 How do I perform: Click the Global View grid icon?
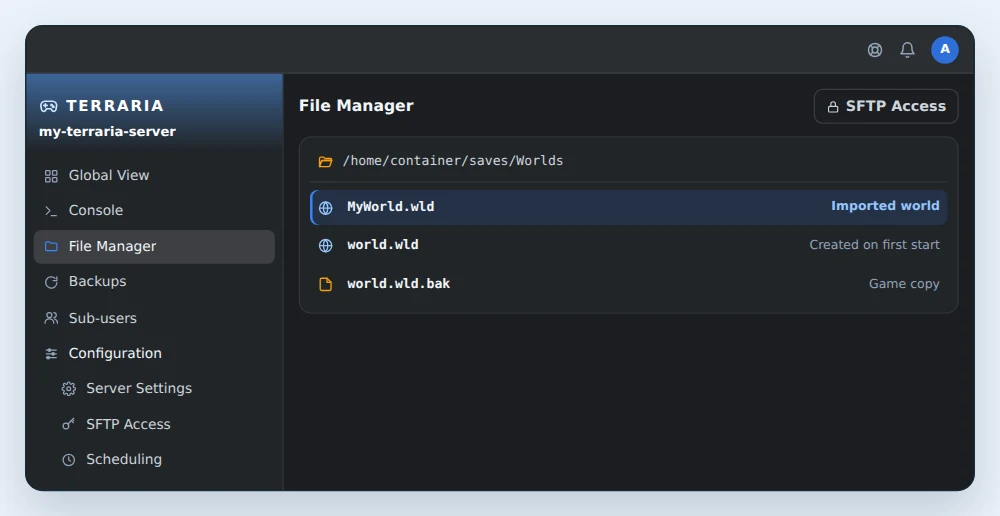51,176
